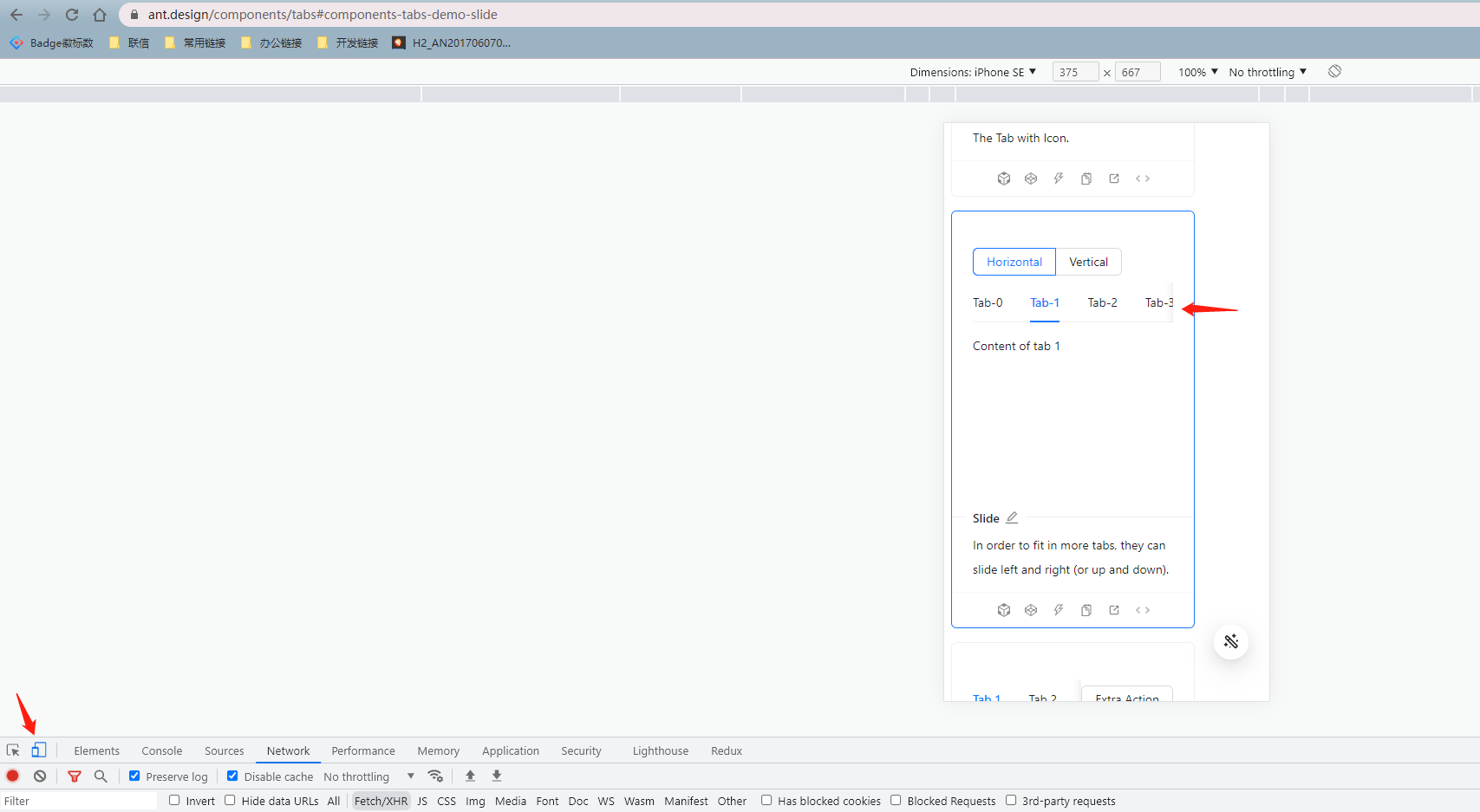This screenshot has height=812, width=1480.
Task: Toggle the device emulation toolbar
Action: pos(39,749)
